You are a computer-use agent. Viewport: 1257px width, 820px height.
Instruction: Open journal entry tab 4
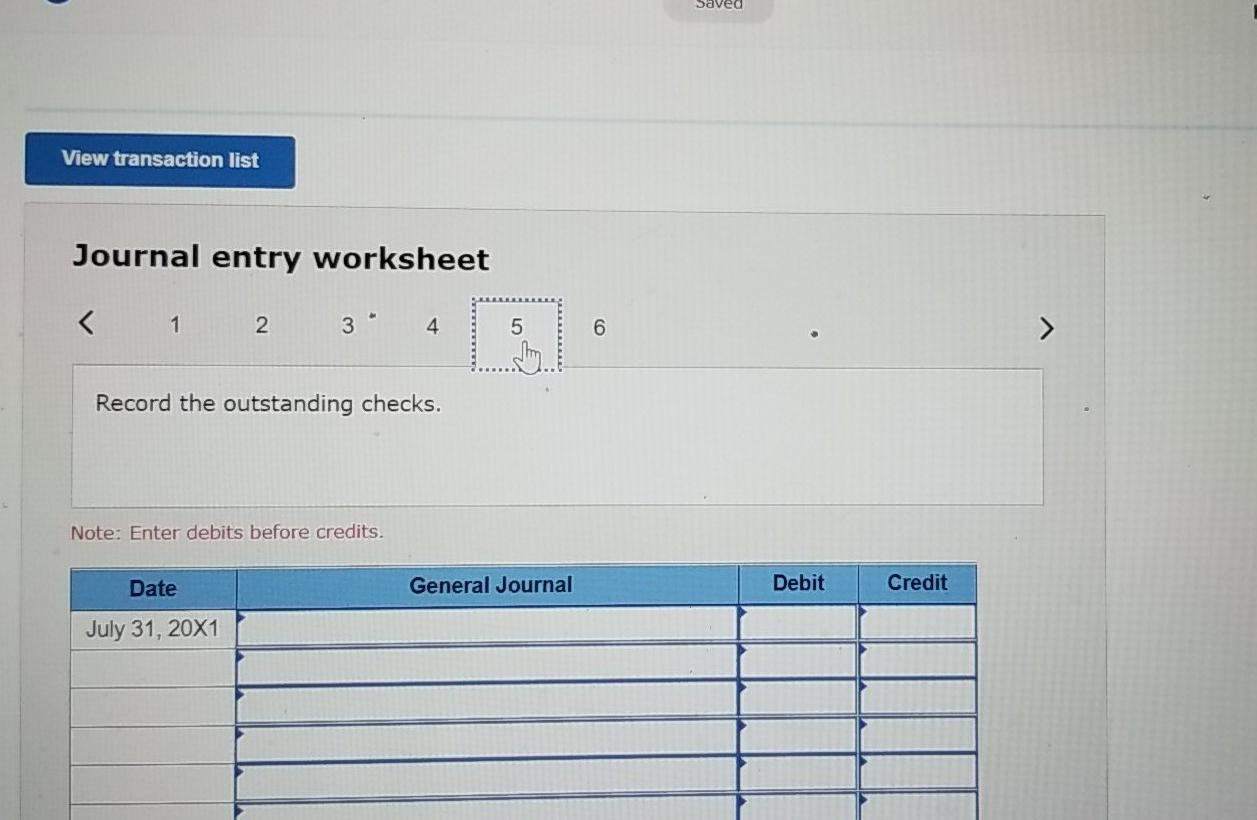(432, 326)
